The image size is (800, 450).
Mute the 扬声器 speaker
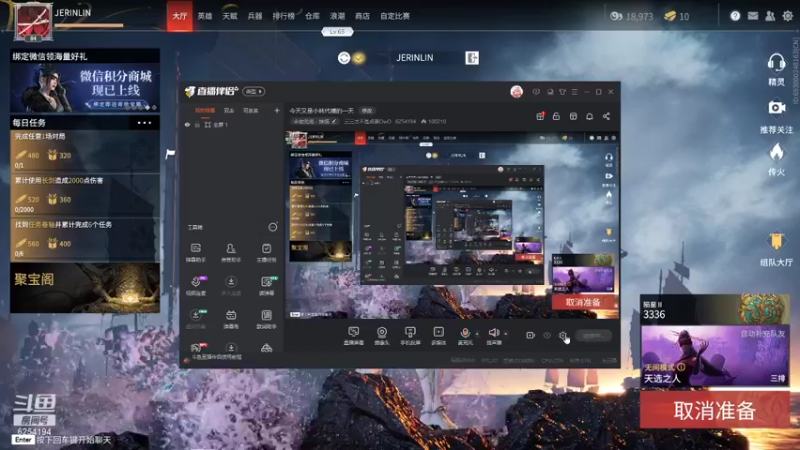[x=493, y=336]
